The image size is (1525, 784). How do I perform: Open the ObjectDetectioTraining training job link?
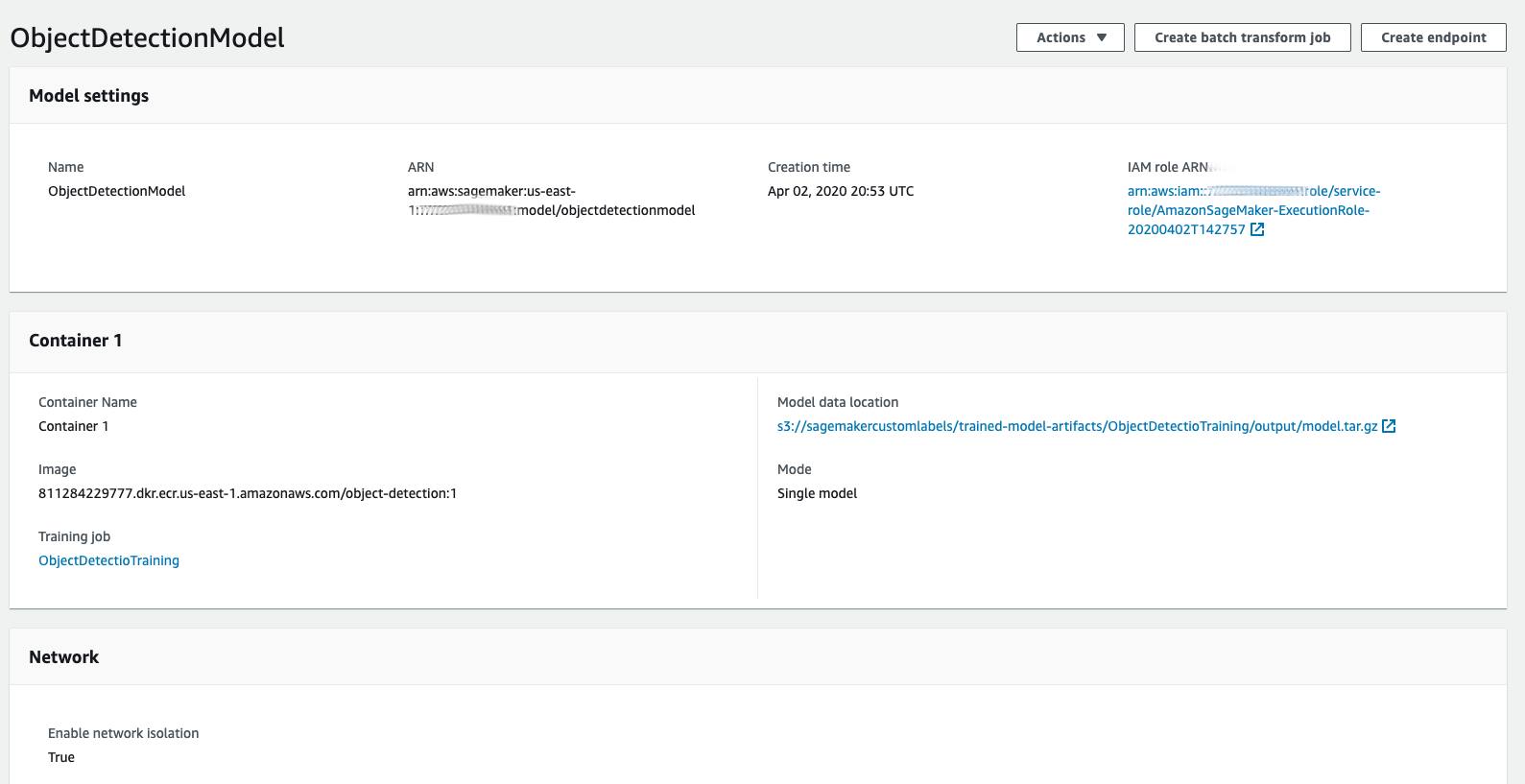108,560
